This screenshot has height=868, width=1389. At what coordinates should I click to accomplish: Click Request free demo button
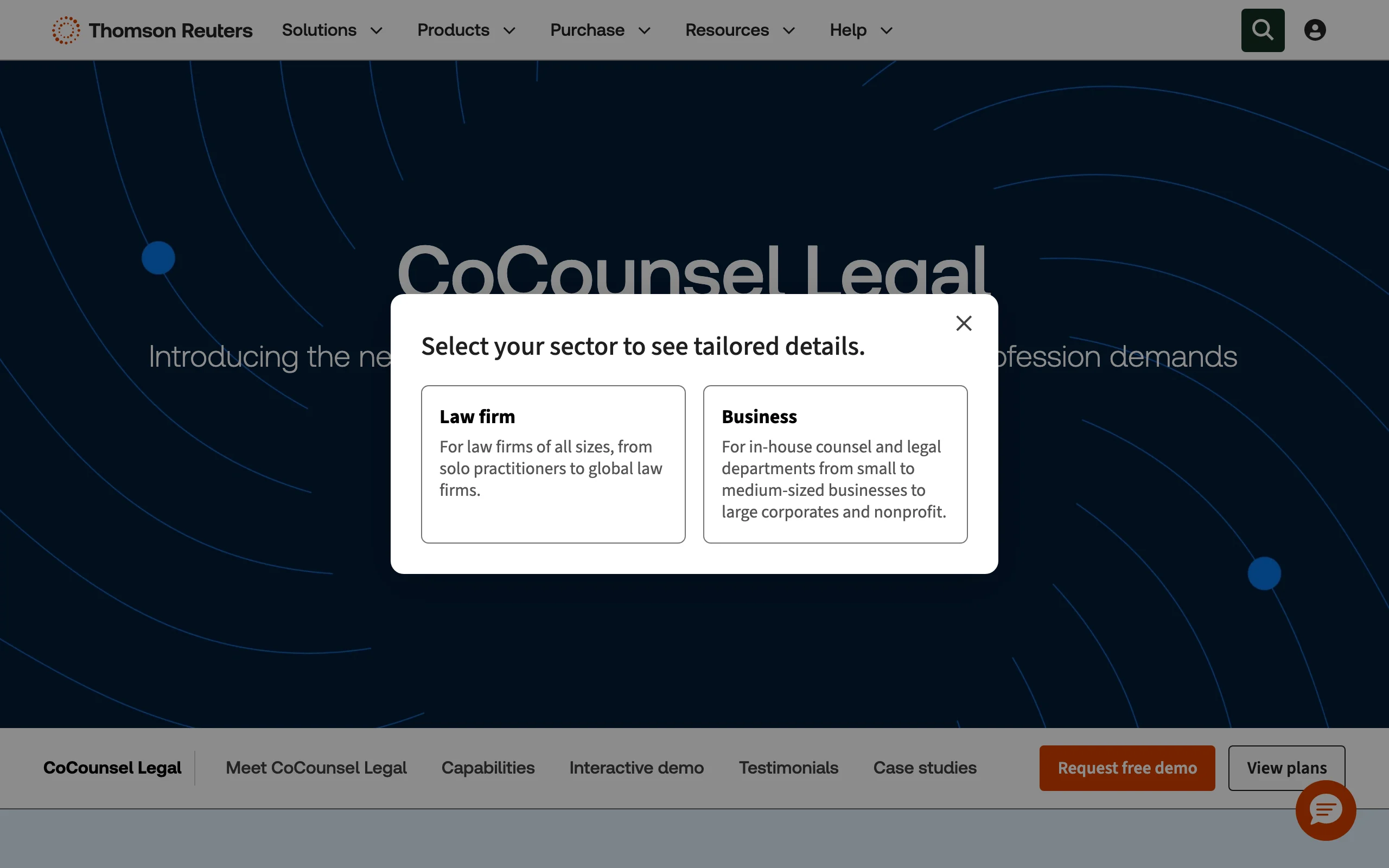(x=1127, y=768)
